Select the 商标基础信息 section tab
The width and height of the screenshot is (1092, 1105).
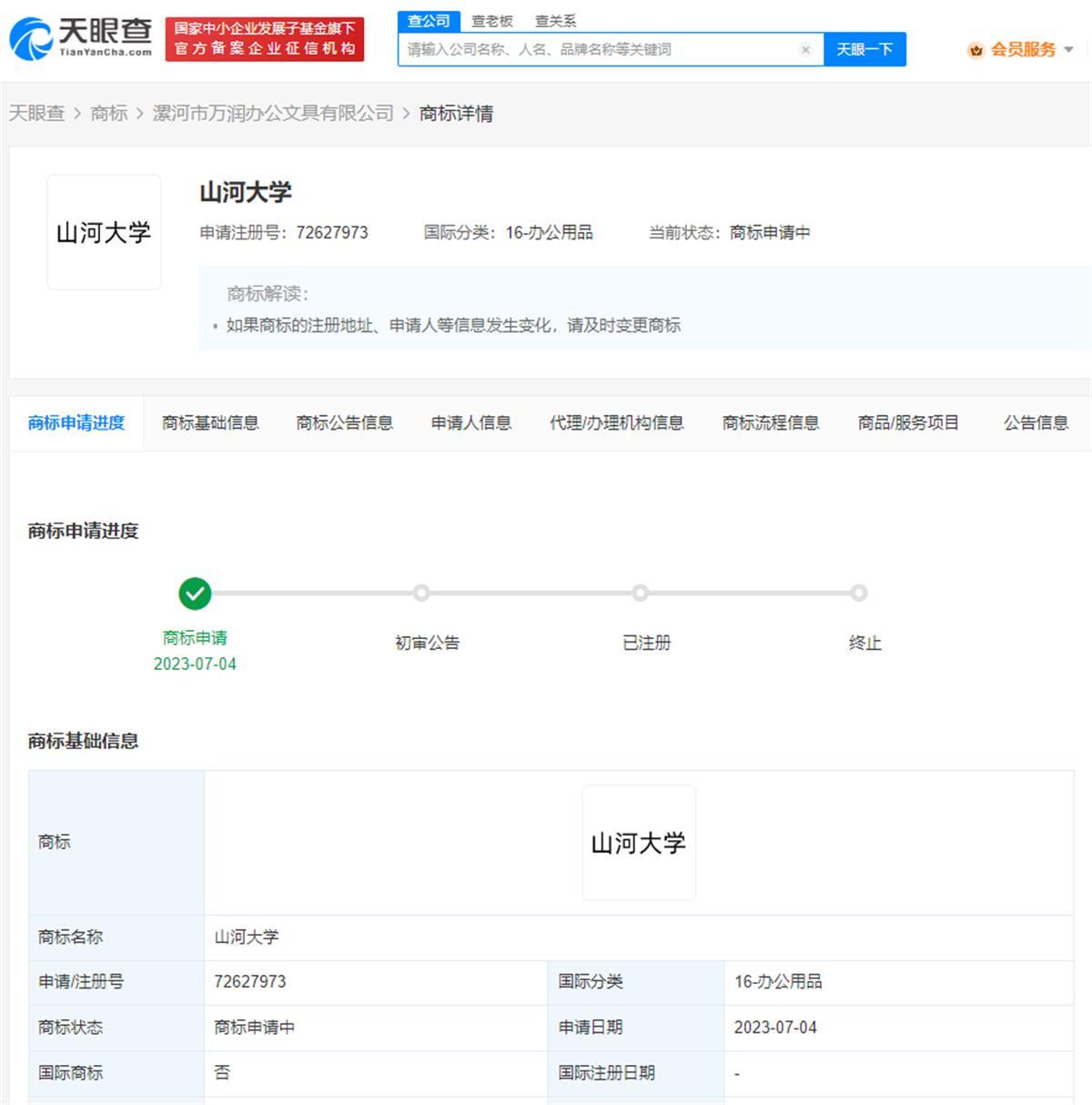[210, 421]
